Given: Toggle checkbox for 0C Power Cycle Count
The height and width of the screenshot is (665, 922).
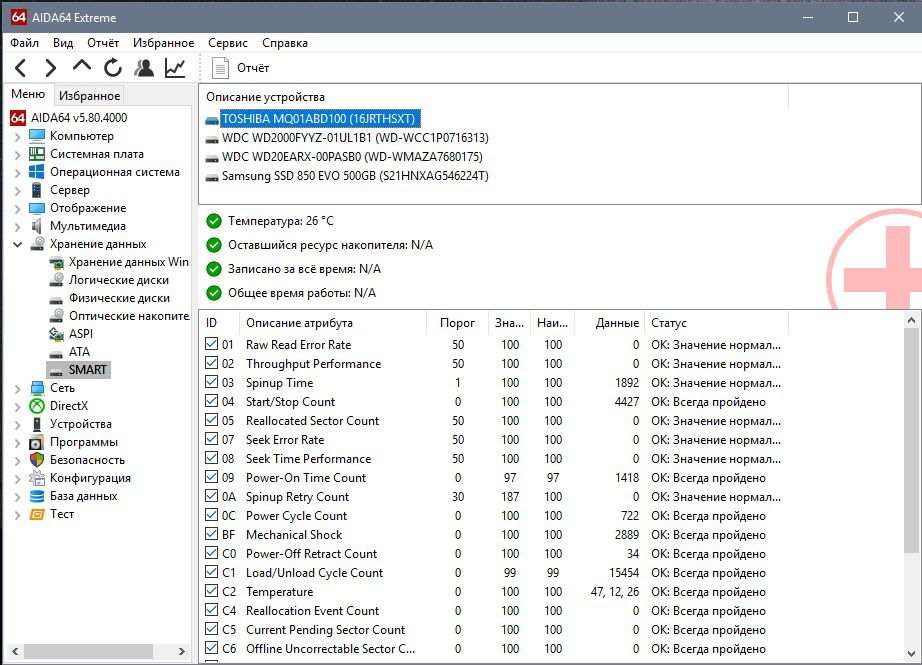Looking at the screenshot, I should tap(212, 514).
